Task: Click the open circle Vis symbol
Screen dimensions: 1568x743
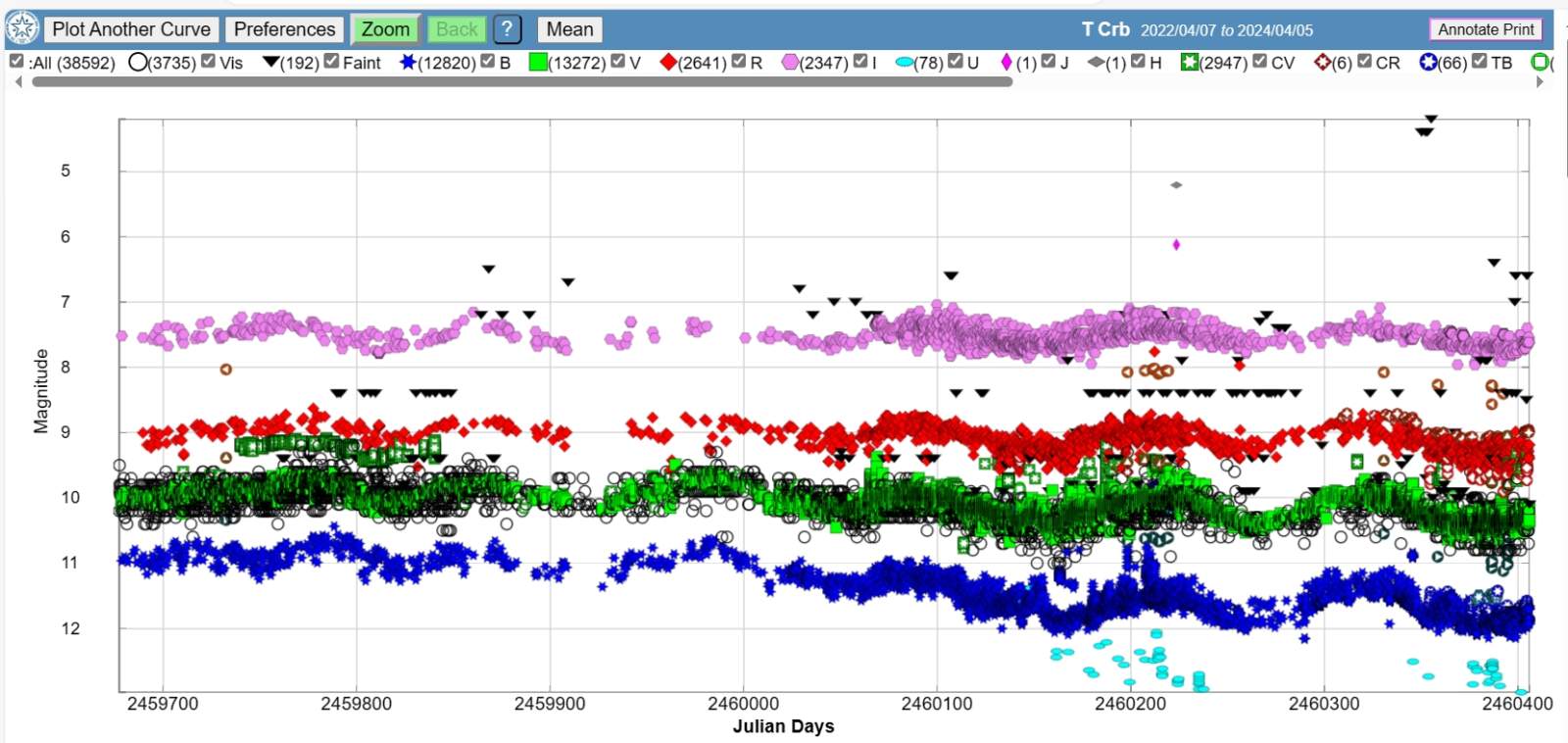Action: (x=138, y=63)
